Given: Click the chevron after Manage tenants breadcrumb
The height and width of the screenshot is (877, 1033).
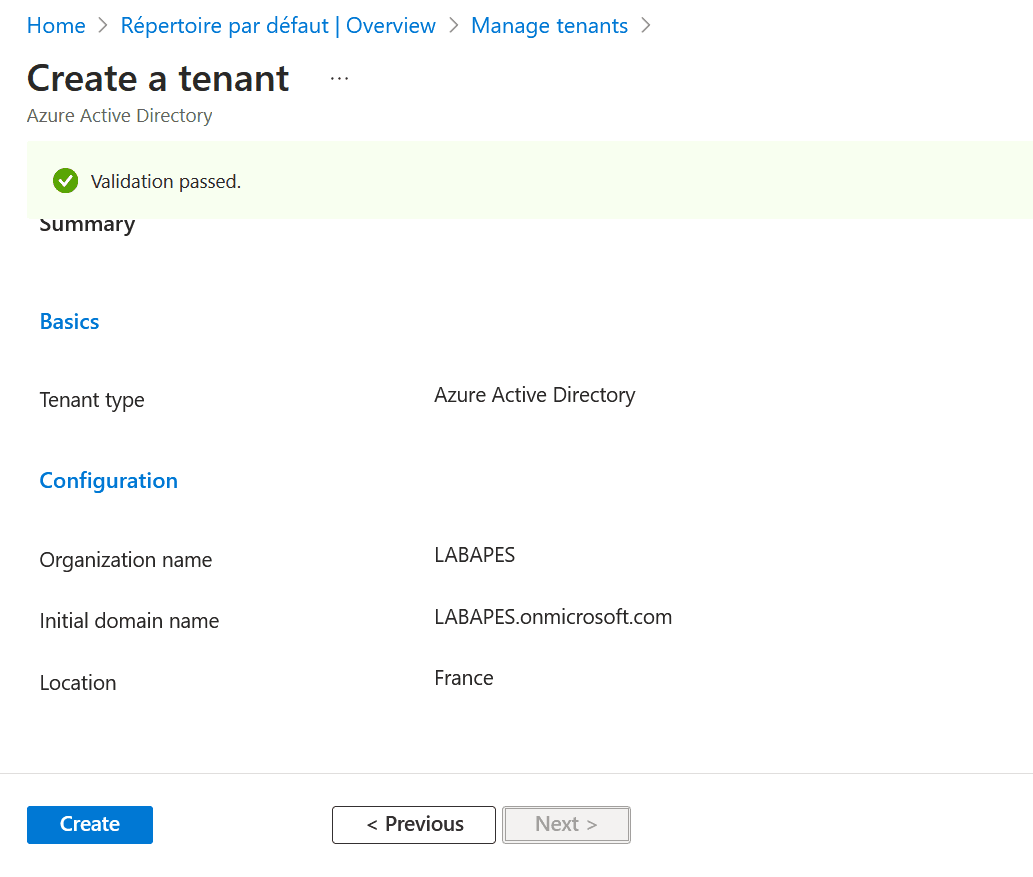Looking at the screenshot, I should click(645, 26).
